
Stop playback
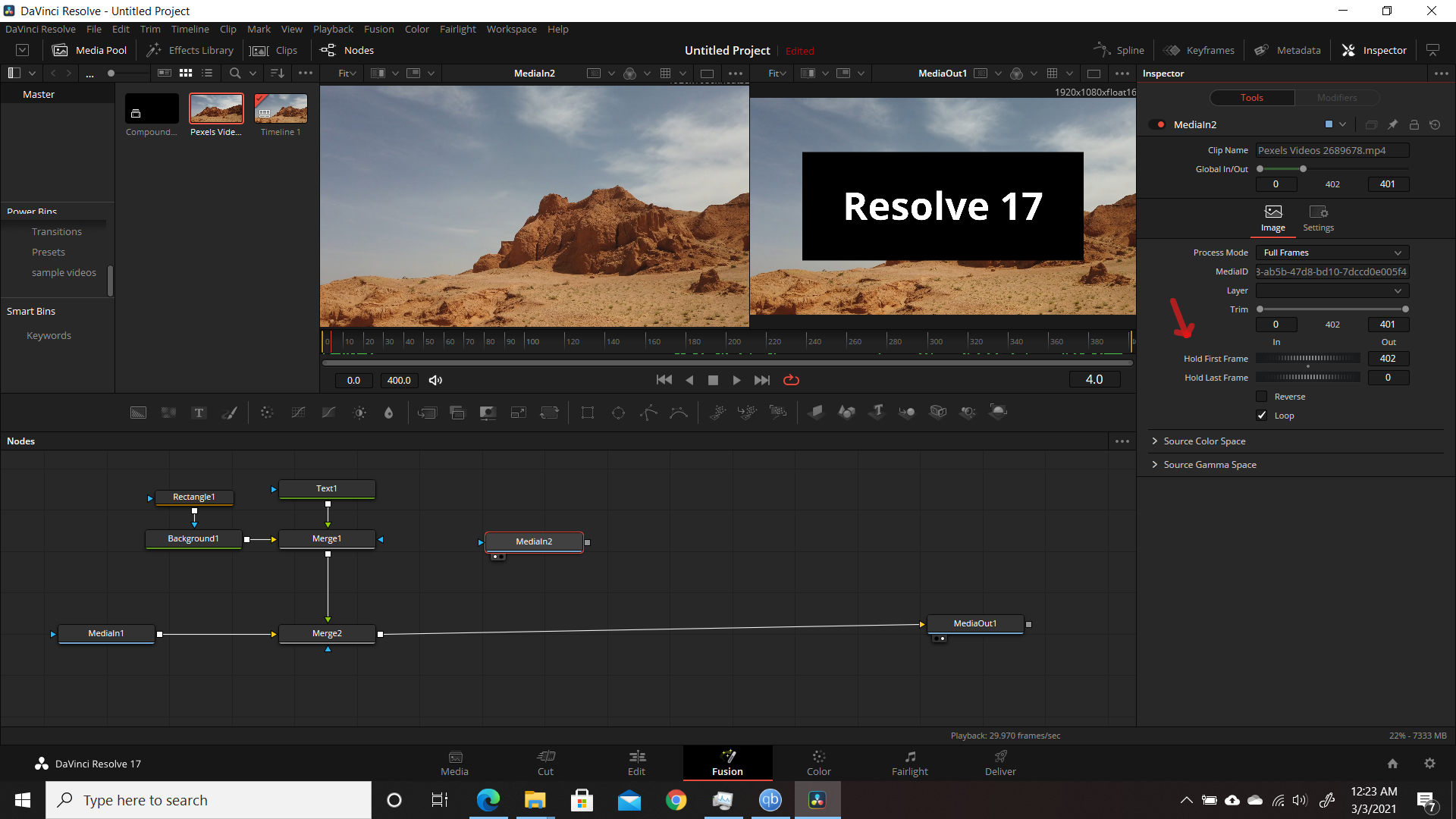[713, 380]
